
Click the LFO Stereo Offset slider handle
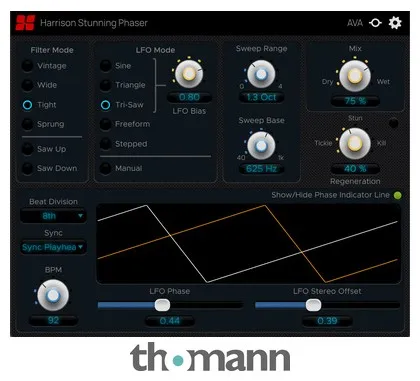pos(313,305)
